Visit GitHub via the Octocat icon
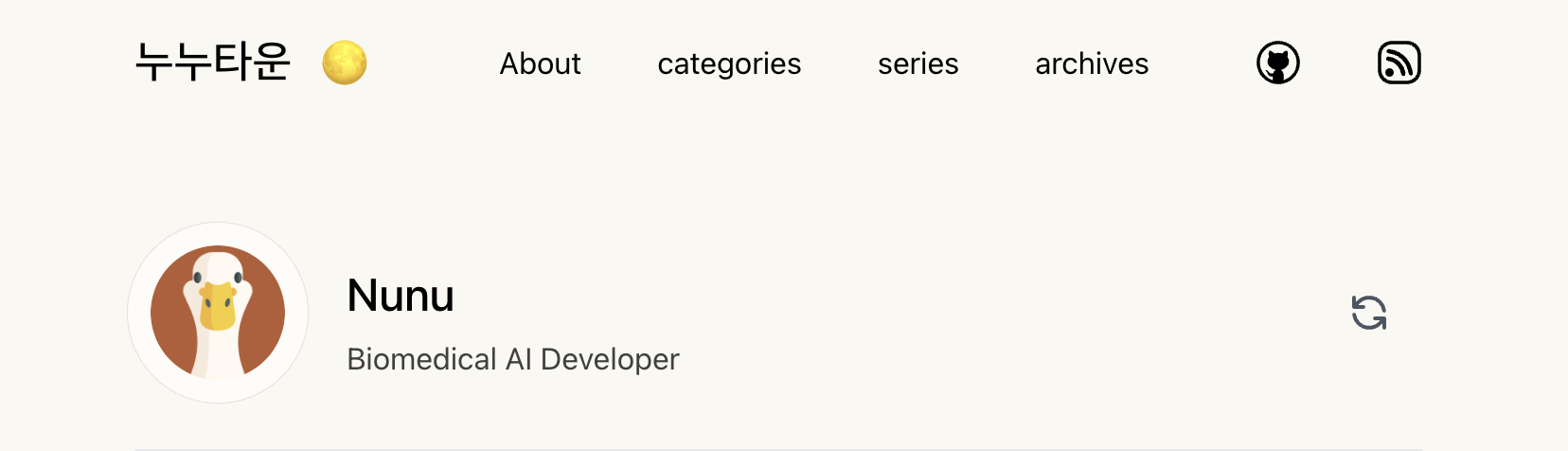1568x451 pixels. click(1277, 63)
